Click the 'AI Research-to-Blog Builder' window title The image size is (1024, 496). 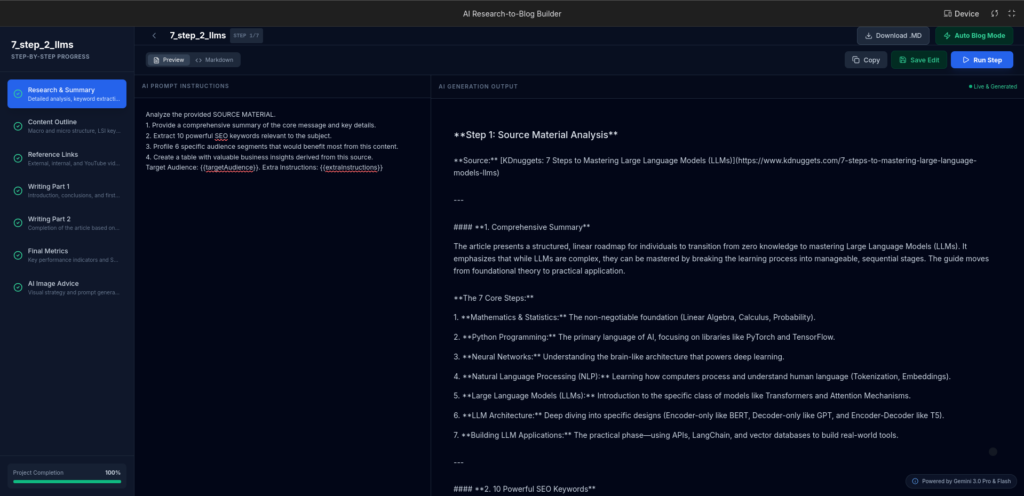tap(512, 14)
